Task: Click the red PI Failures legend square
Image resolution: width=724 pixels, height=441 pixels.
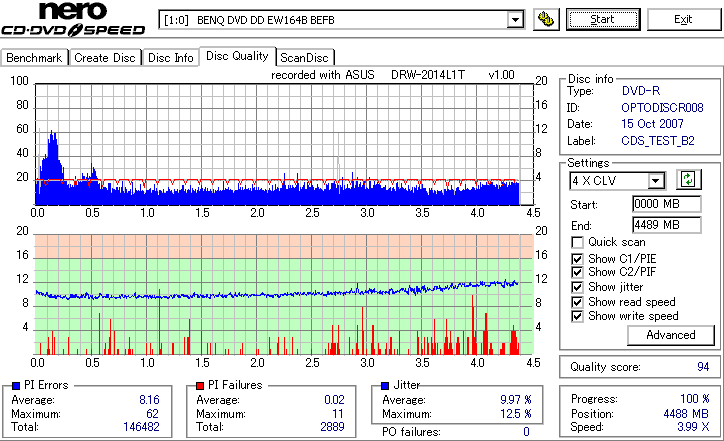Action: (200, 386)
